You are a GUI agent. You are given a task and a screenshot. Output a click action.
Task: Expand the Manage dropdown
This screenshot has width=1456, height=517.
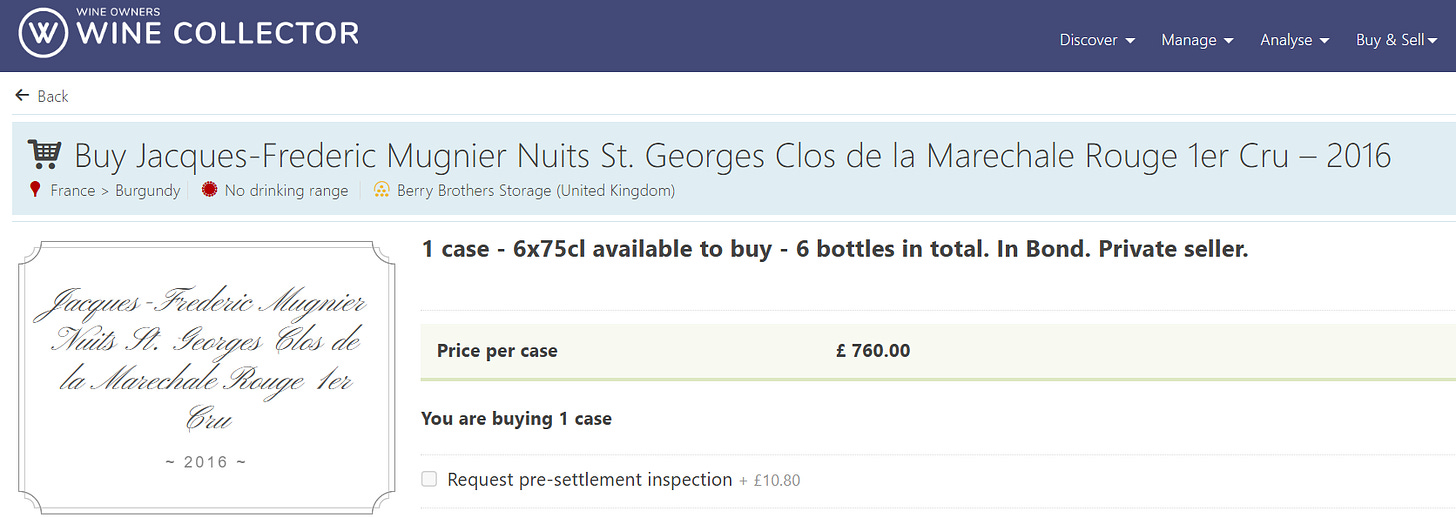1197,40
